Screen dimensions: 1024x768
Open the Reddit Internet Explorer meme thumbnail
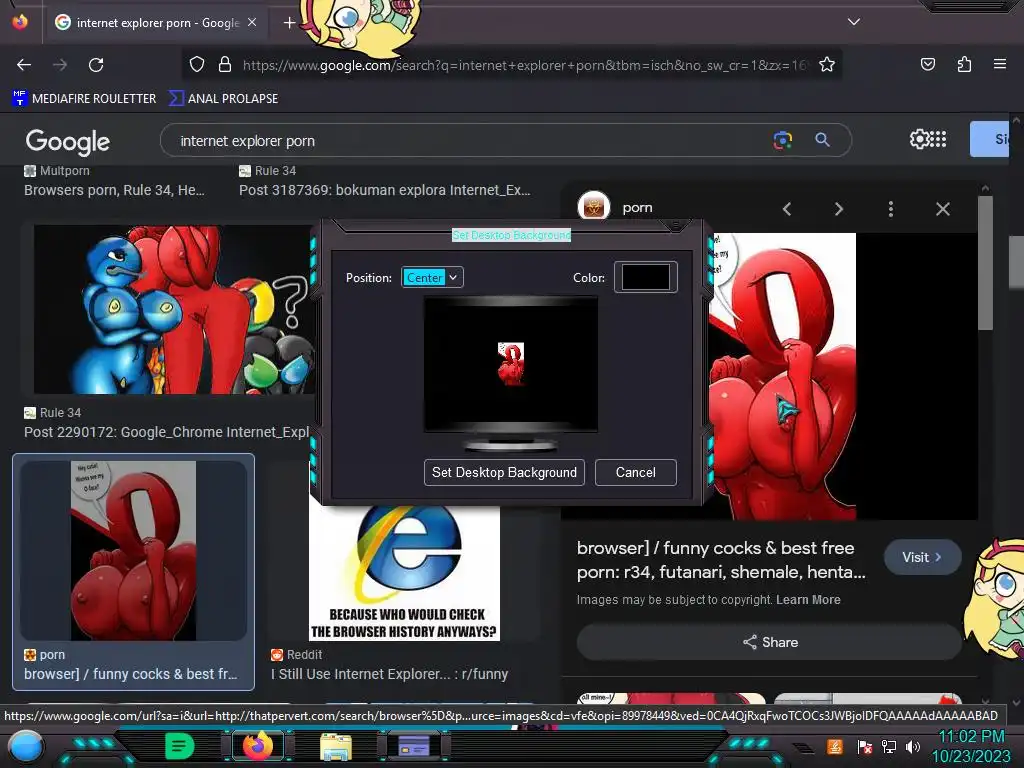coord(404,573)
